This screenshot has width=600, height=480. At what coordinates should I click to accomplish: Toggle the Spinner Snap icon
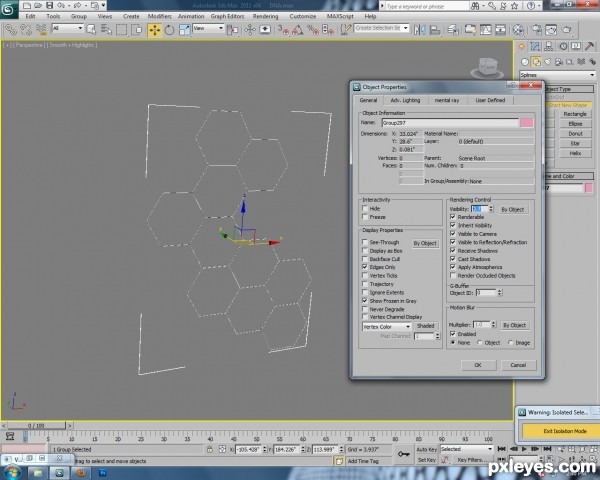[x=328, y=29]
